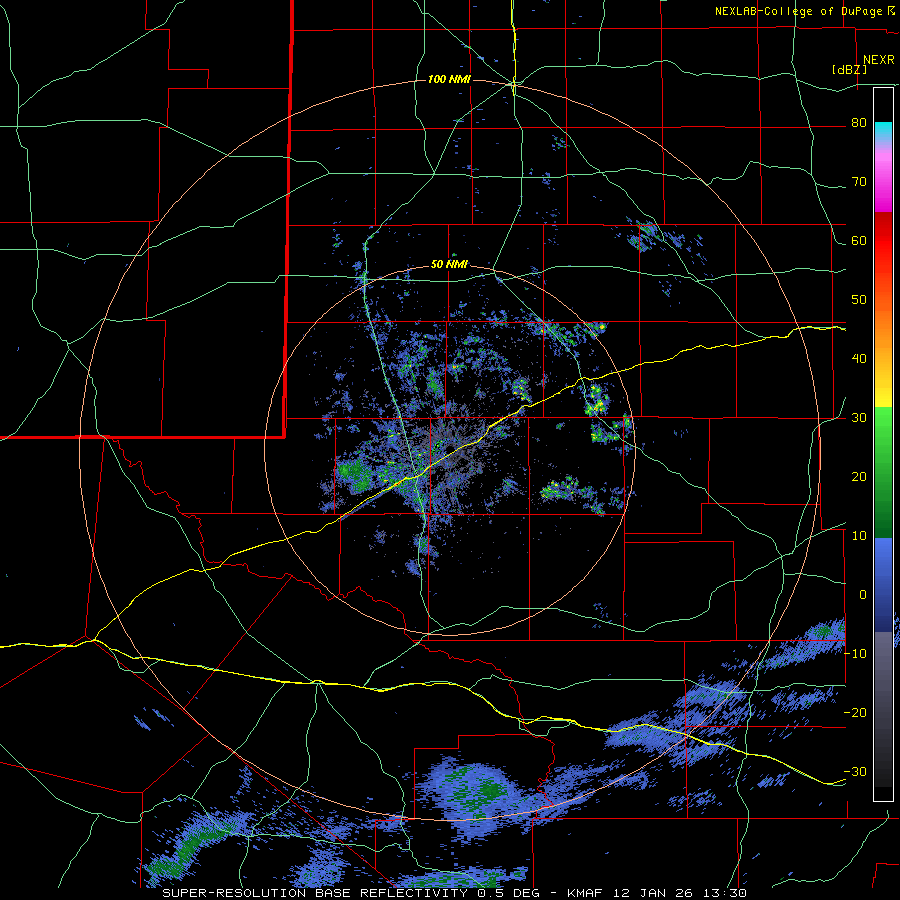Click the 20 dBZ legend value
Image resolution: width=900 pixels, height=900 pixels.
tap(859, 477)
